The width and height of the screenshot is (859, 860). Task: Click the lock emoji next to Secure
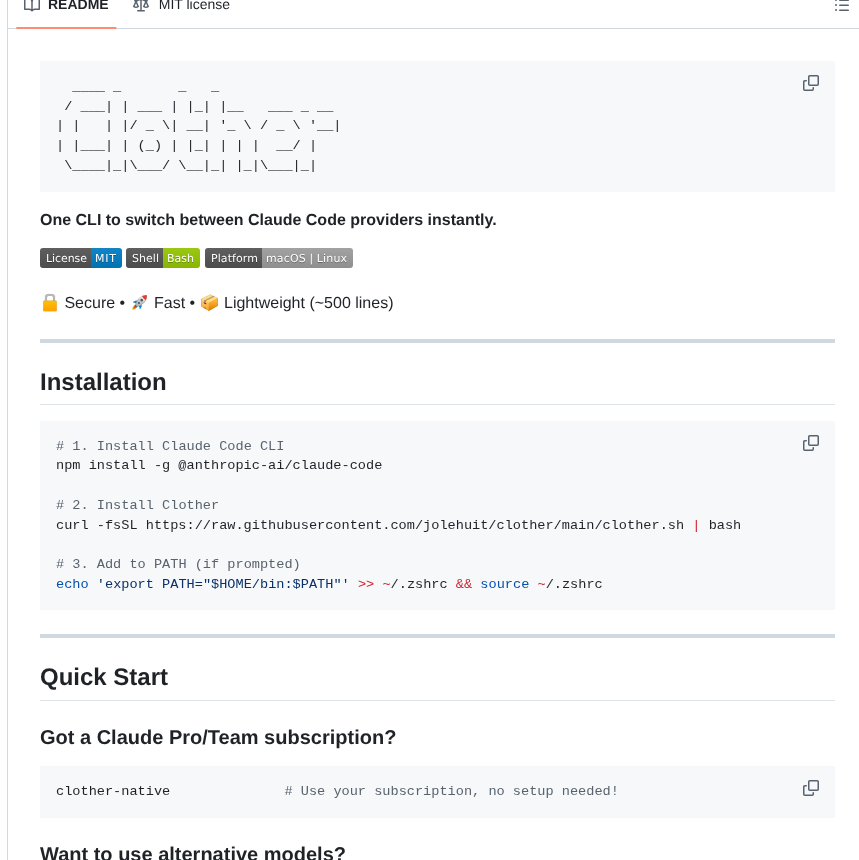[48, 302]
